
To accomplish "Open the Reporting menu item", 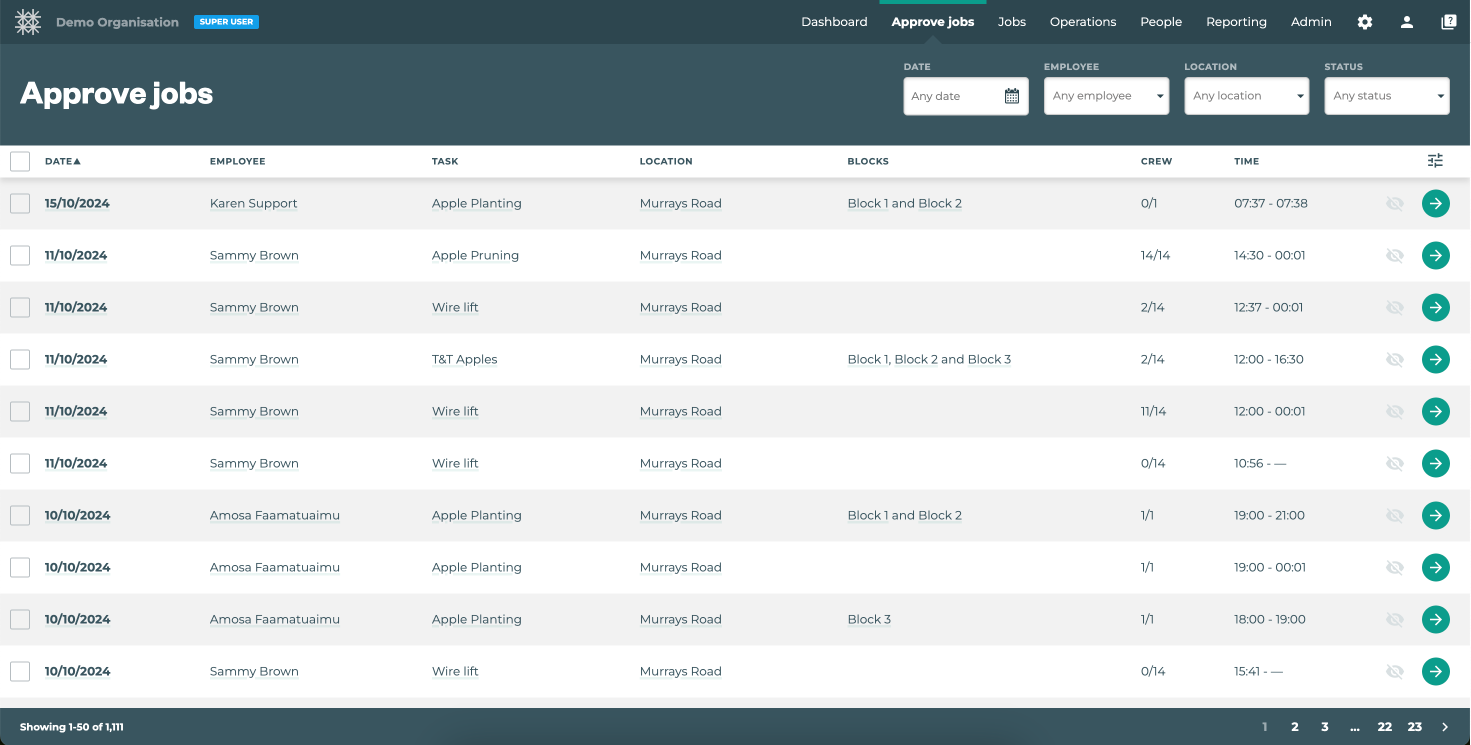I will (x=1236, y=22).
